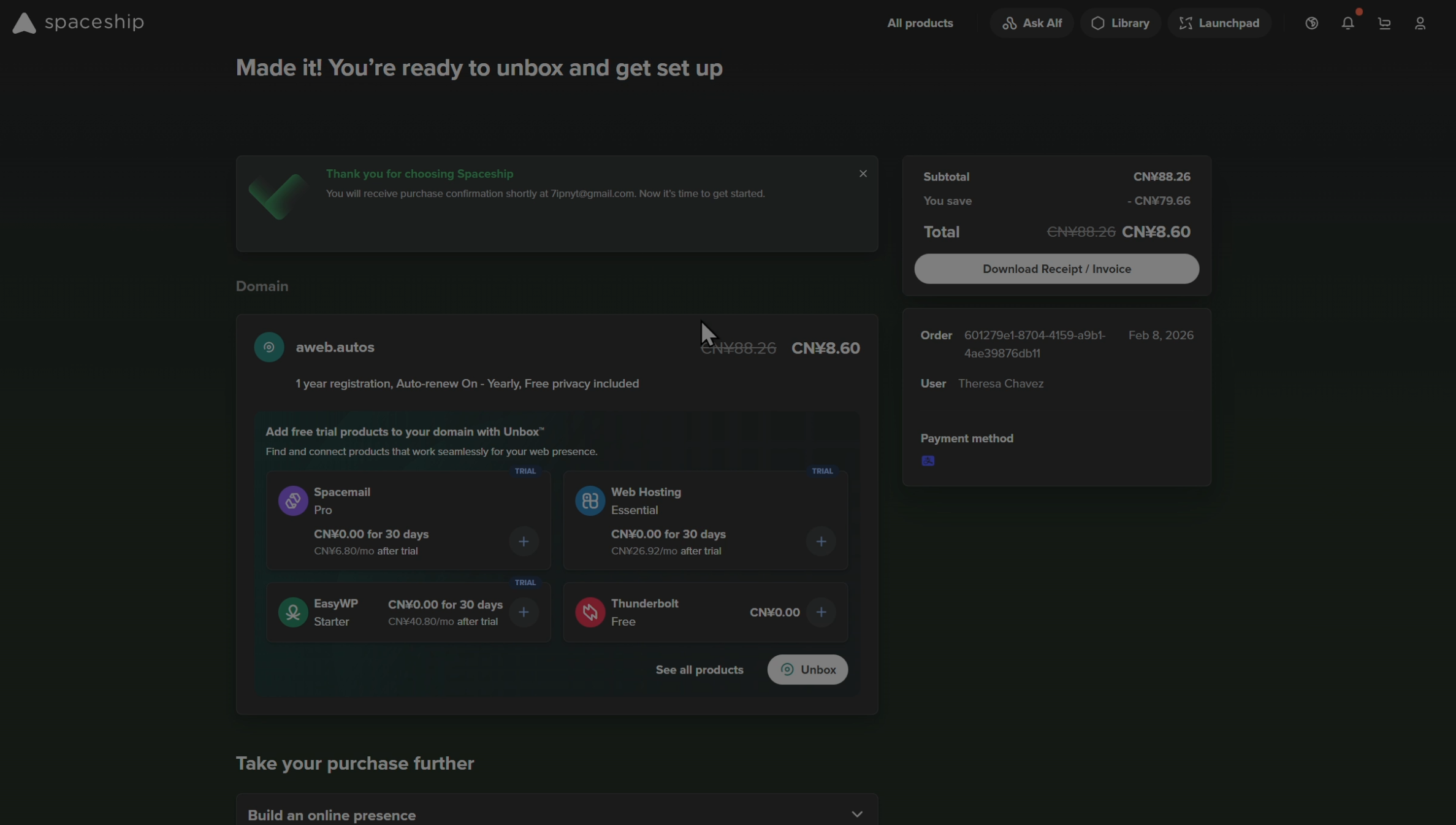Dismiss the thank you banner
This screenshot has width=1456, height=825.
pos(863,174)
